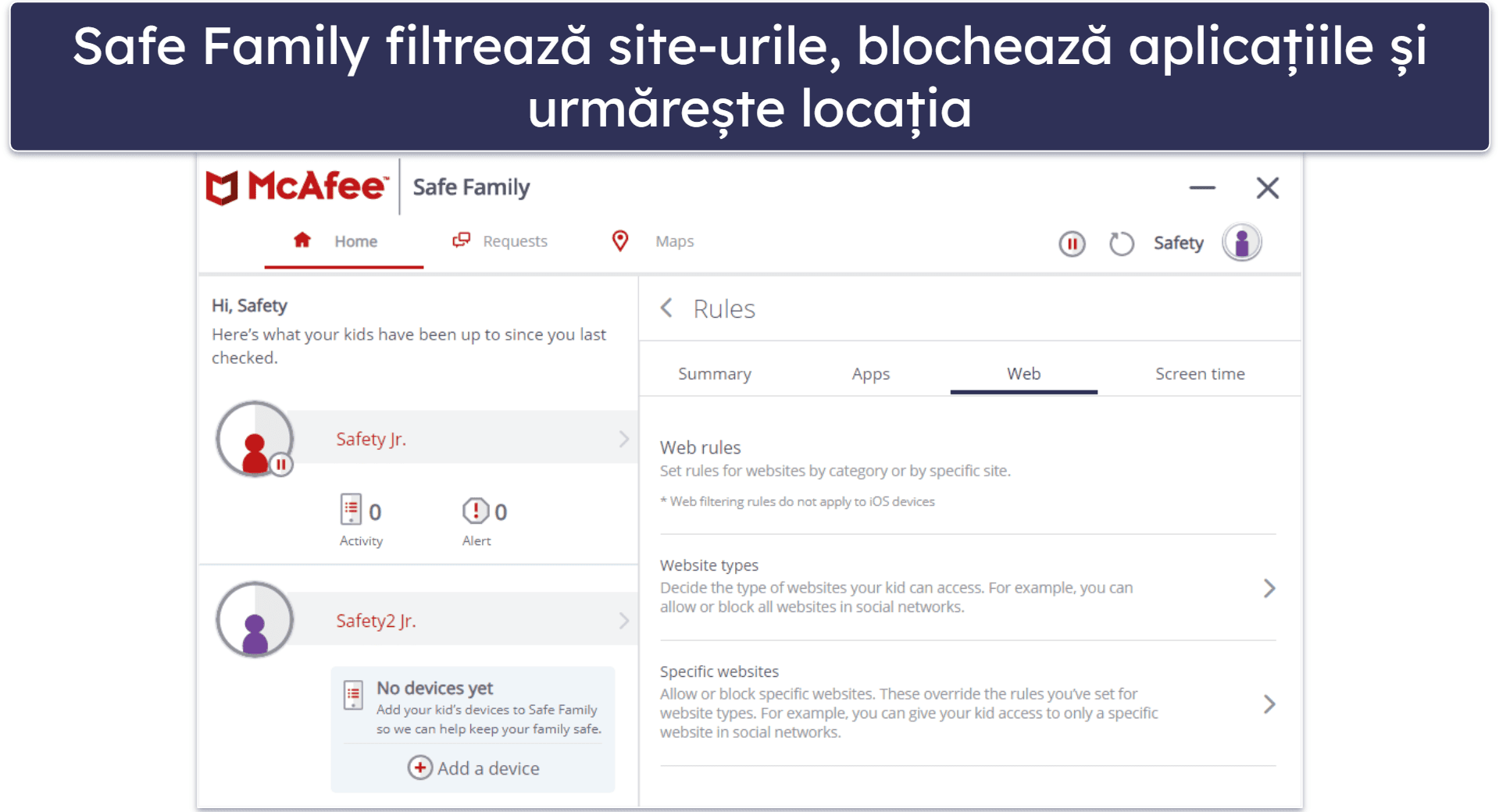Image resolution: width=1499 pixels, height=812 pixels.
Task: Click the McAfee shield logo
Action: pyautogui.click(x=222, y=187)
